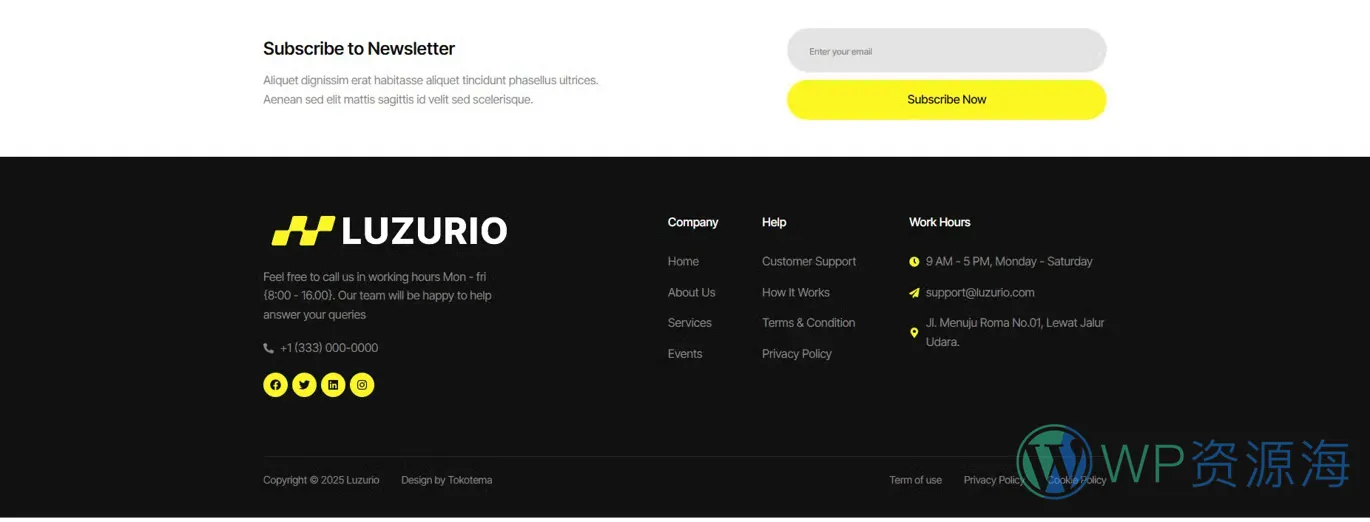The height and width of the screenshot is (522, 1370).
Task: Click the location pin address icon
Action: pos(914,333)
